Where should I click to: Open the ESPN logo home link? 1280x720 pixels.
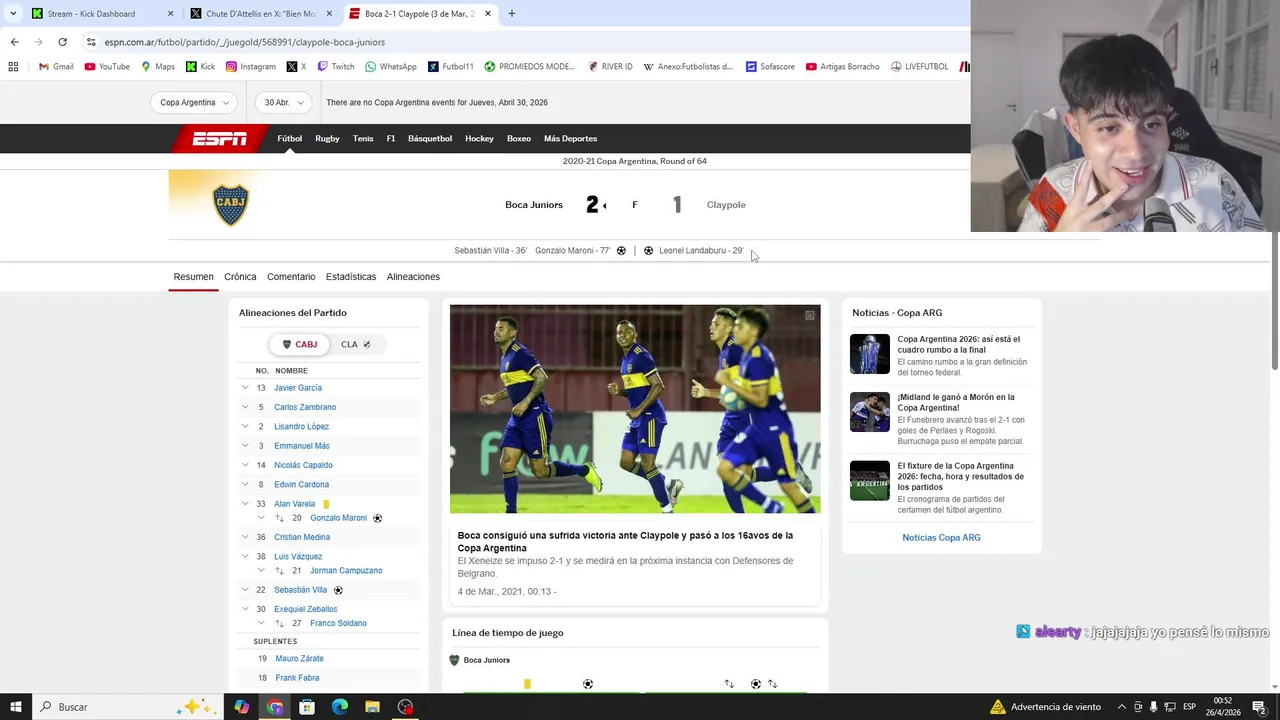click(x=219, y=139)
